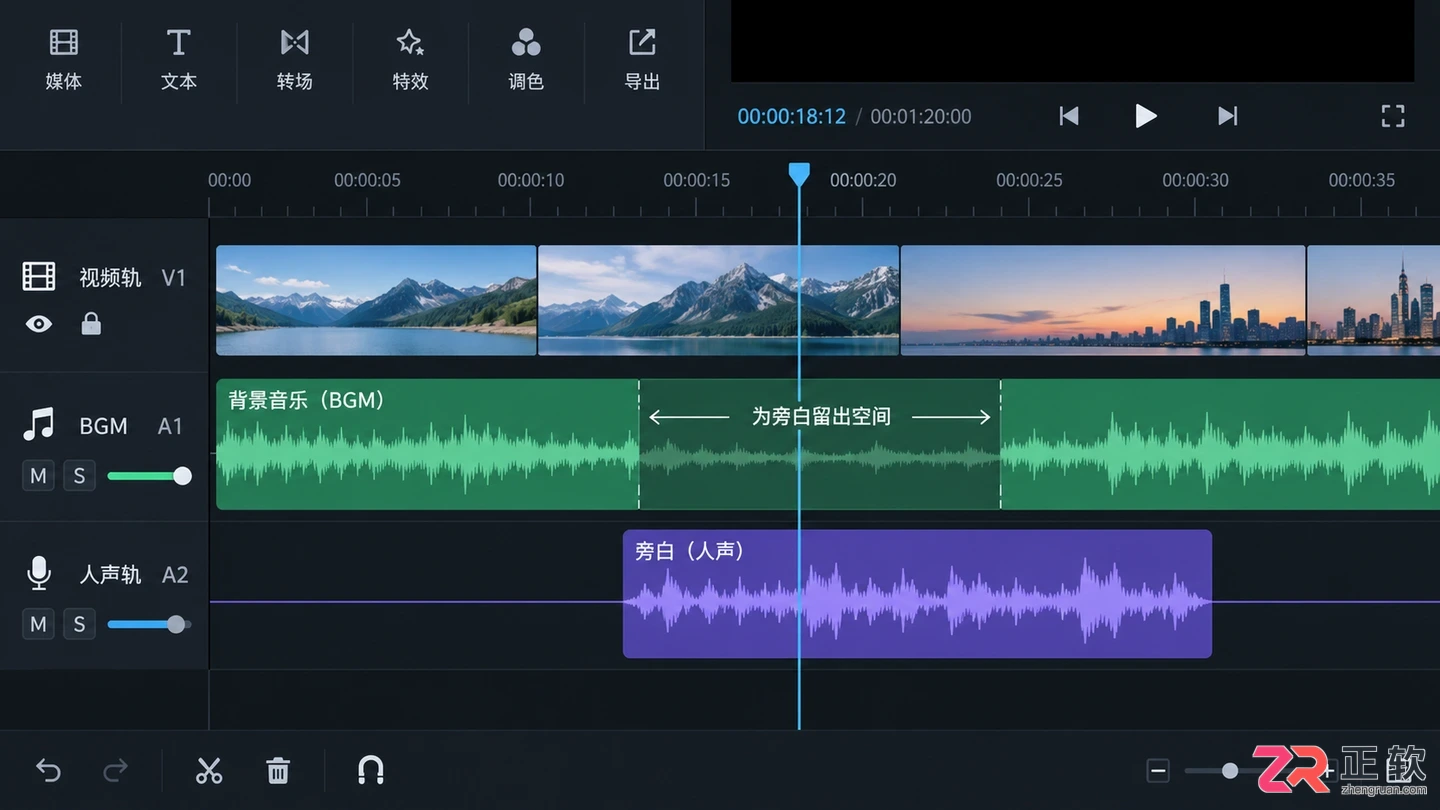Start playback with the play button
Screen dimensions: 1440x810
point(1146,116)
